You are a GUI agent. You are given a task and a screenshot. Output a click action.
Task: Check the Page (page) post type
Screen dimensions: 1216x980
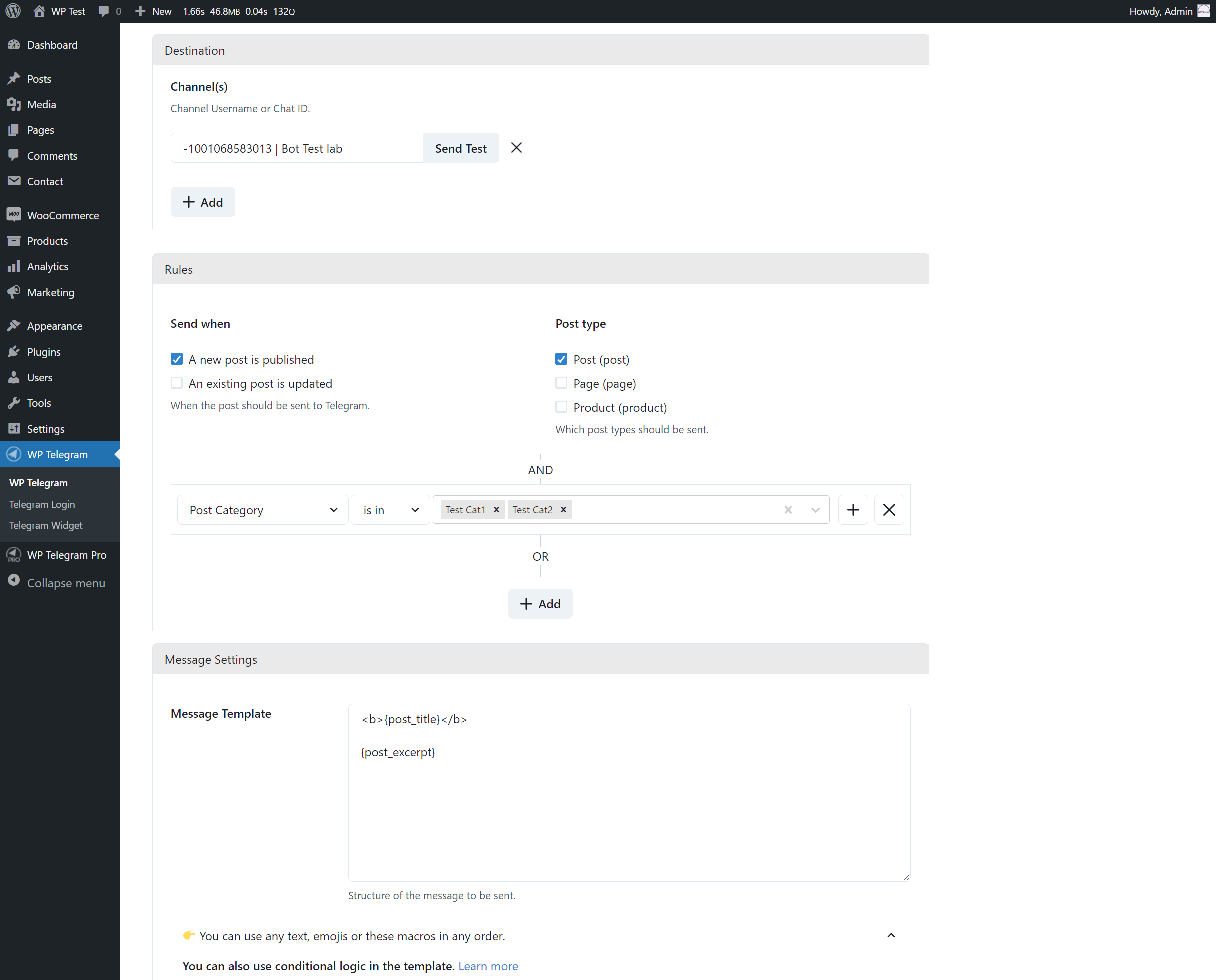coord(561,383)
